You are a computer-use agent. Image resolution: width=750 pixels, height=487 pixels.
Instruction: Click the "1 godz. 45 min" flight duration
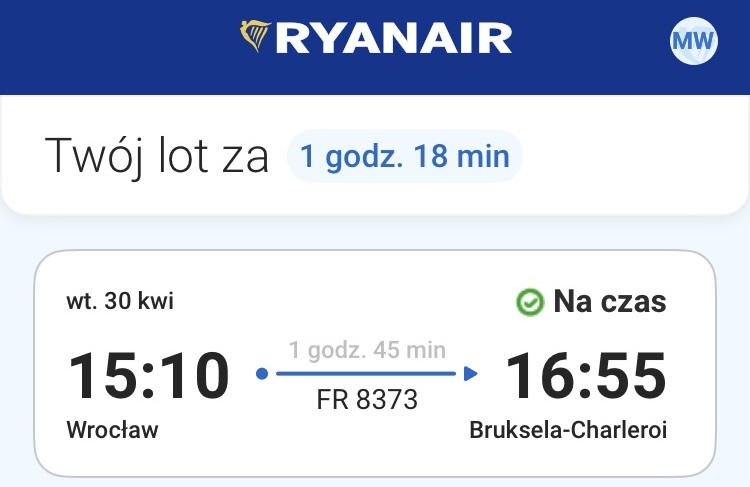pos(367,350)
